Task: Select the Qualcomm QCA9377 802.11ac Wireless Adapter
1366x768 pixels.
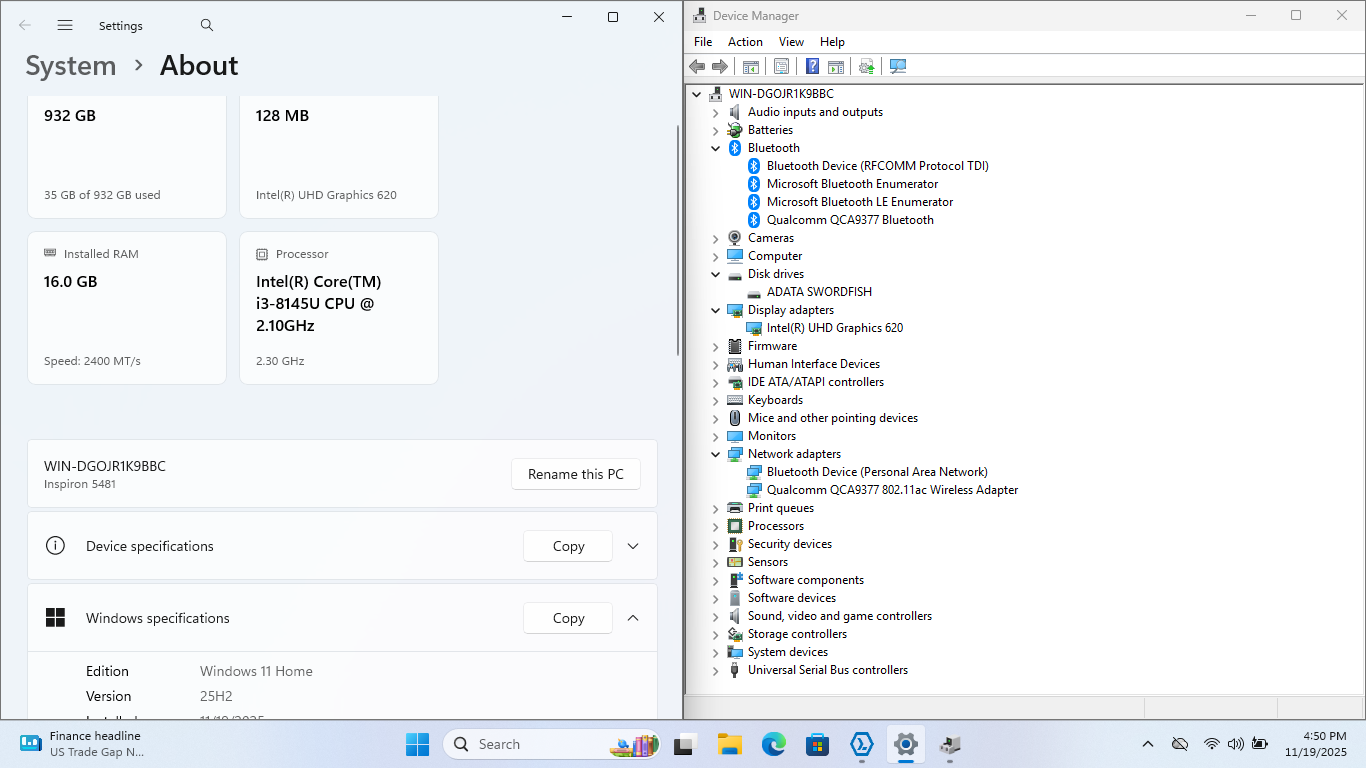Action: 892,490
